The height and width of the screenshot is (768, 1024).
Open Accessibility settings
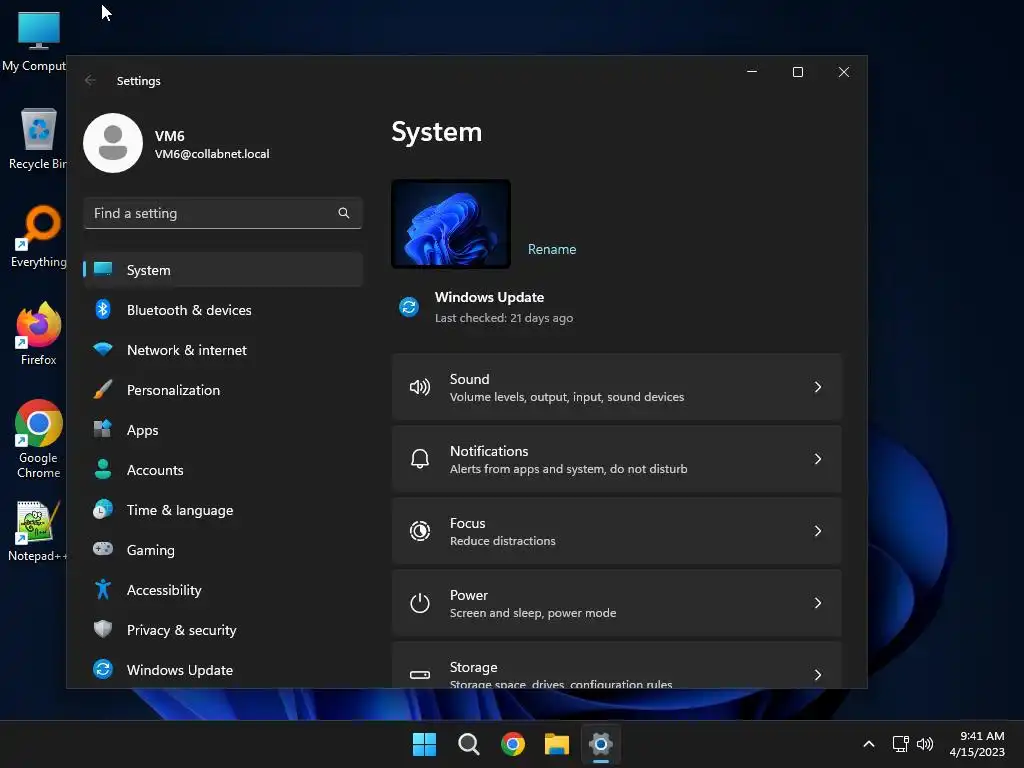223,590
